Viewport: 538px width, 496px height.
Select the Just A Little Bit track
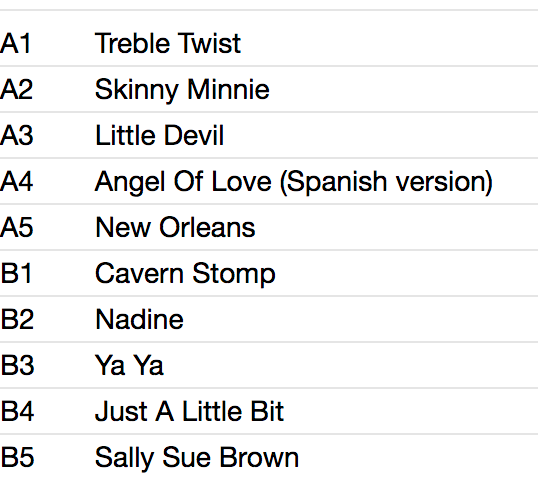click(269, 411)
